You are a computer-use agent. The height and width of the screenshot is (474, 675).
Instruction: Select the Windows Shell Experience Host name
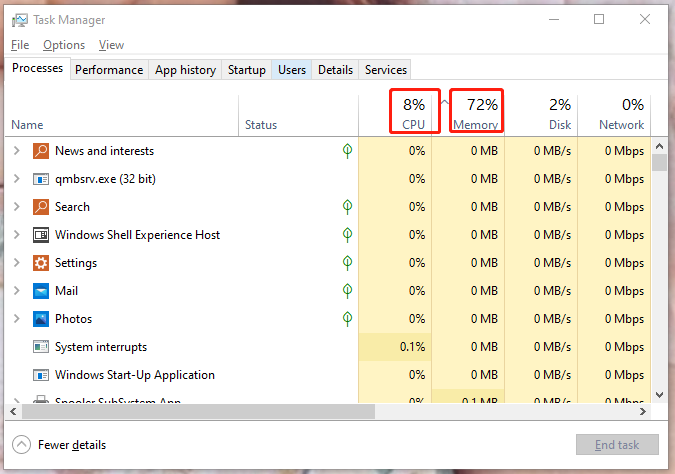click(137, 235)
